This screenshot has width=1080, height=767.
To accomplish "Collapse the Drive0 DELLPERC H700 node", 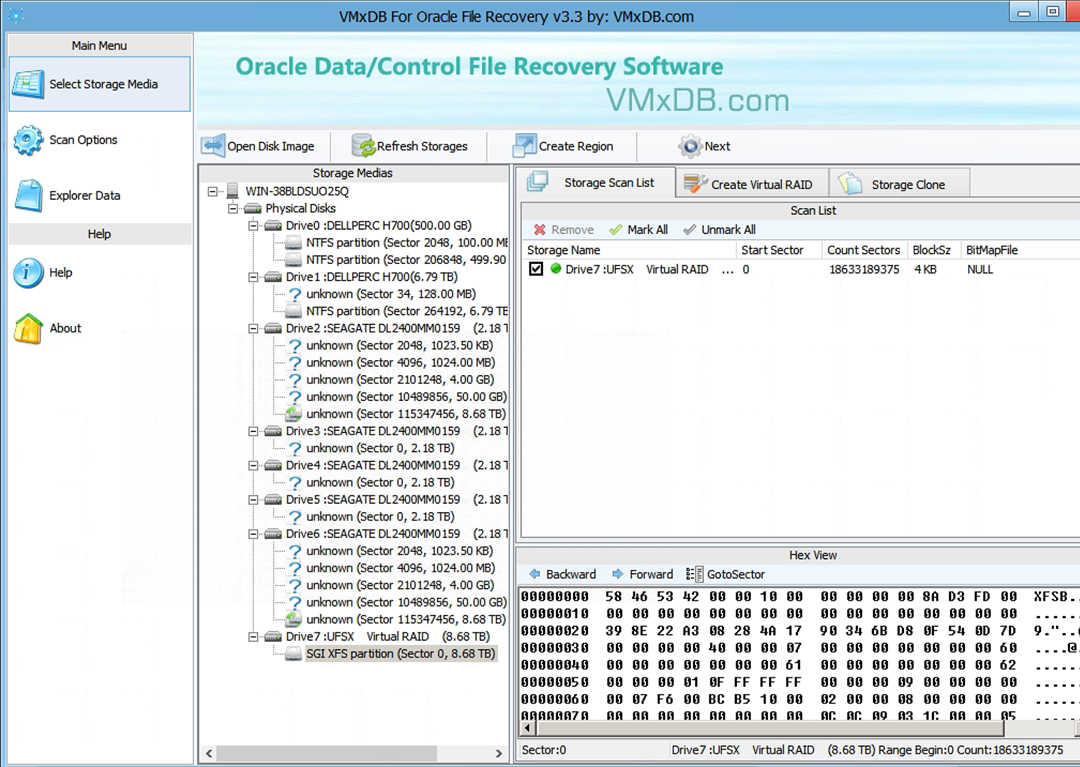I will click(x=253, y=226).
